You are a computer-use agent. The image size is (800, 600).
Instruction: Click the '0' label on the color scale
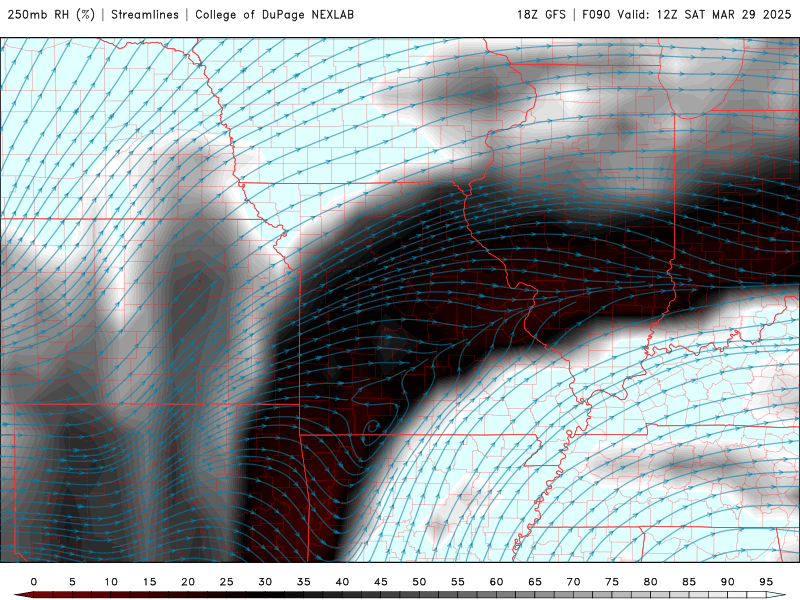[34, 582]
